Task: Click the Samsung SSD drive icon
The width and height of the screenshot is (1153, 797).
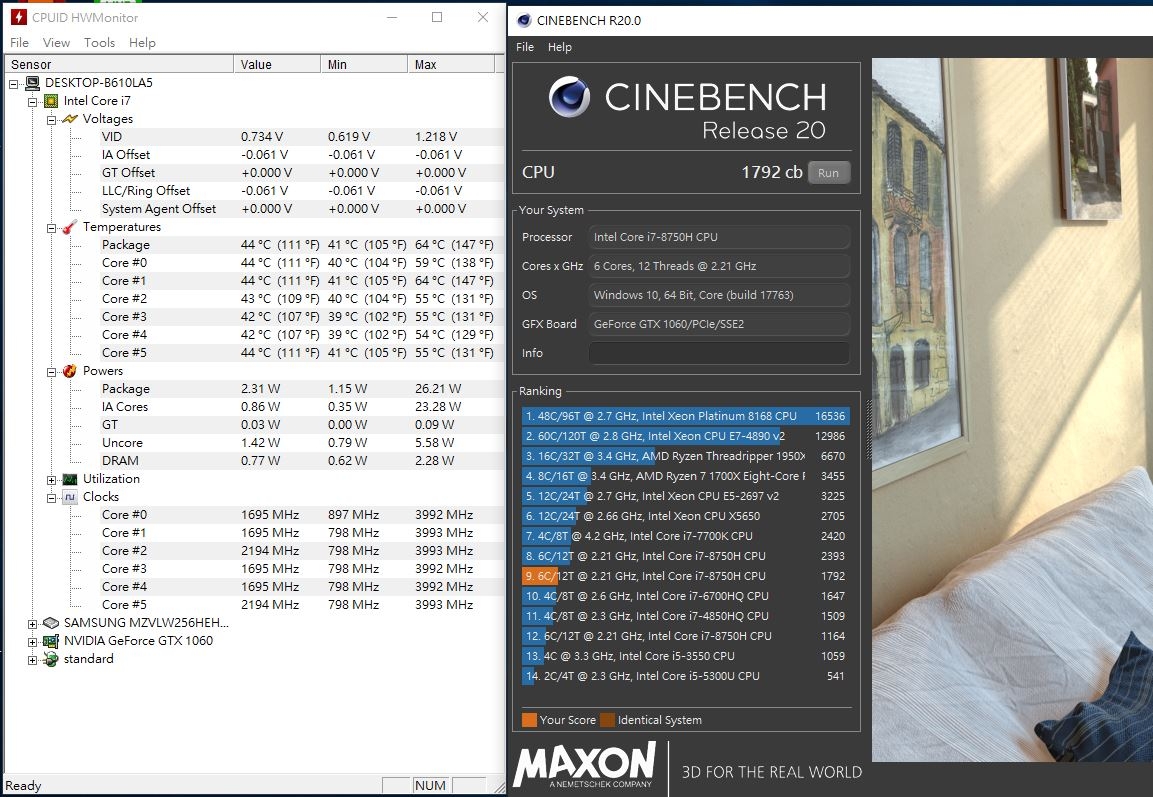Action: coord(51,623)
